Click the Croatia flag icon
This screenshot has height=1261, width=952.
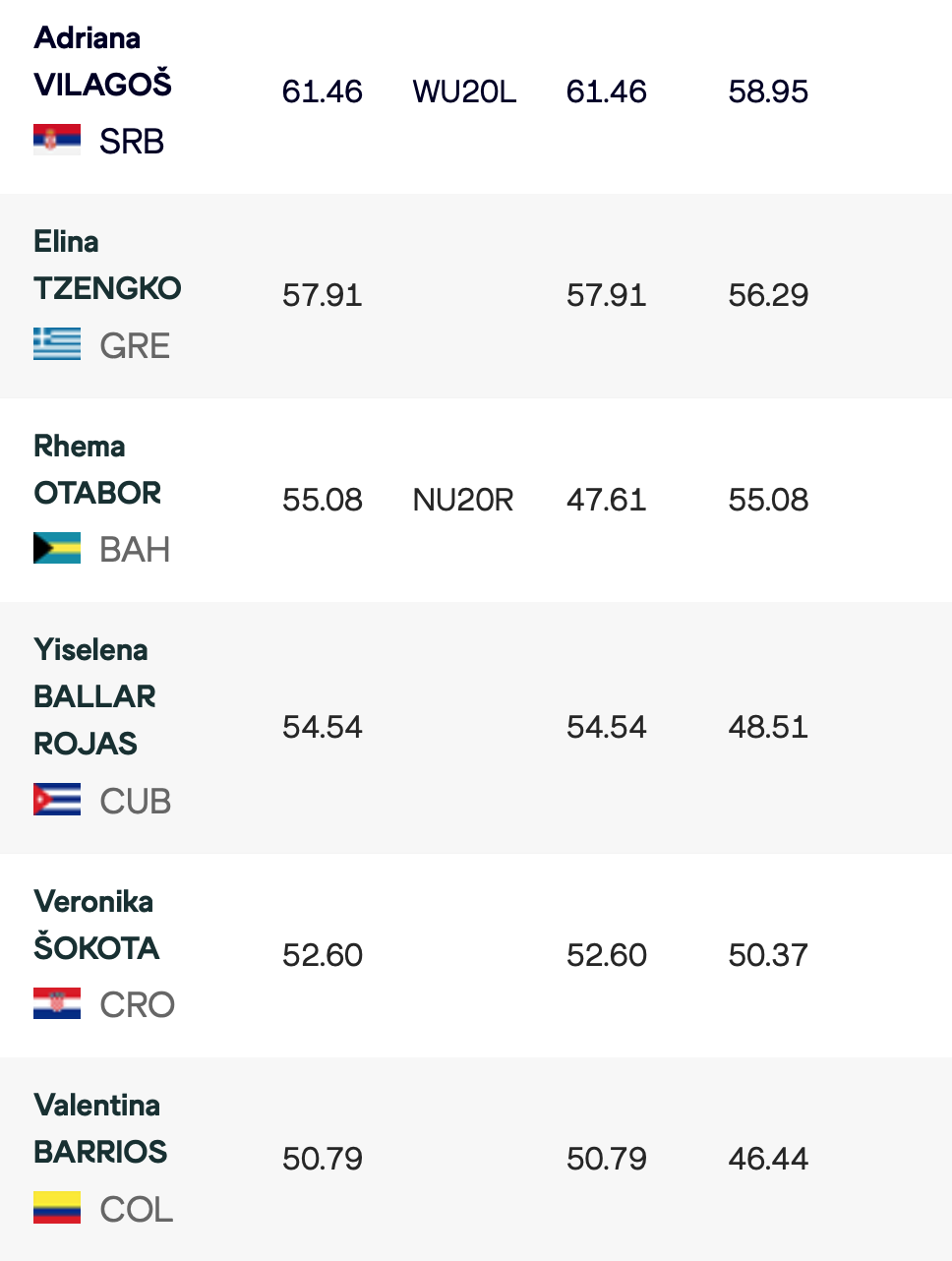click(x=57, y=1003)
